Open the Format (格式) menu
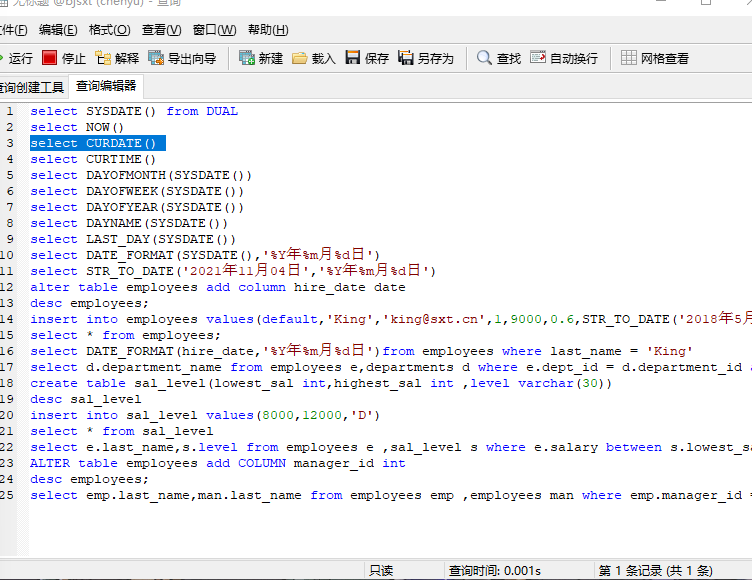 109,30
